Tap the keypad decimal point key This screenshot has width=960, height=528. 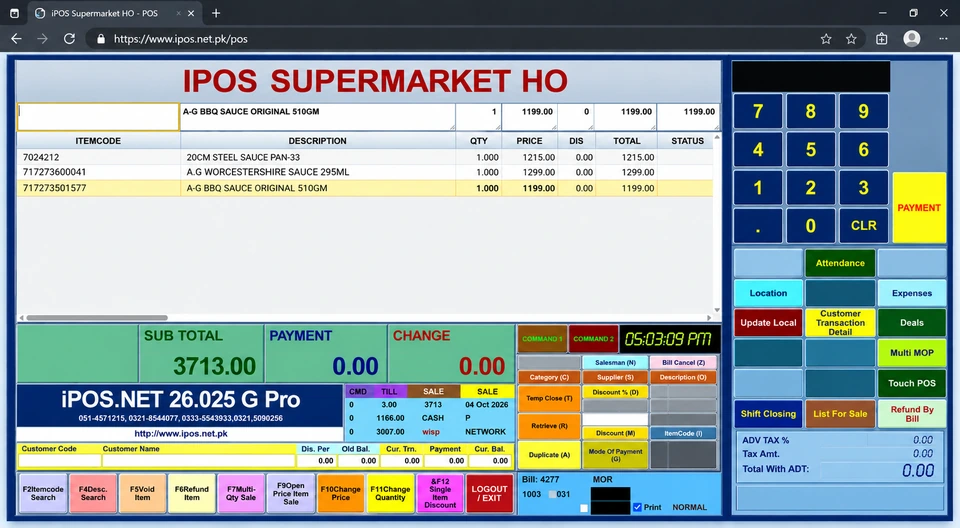click(758, 225)
